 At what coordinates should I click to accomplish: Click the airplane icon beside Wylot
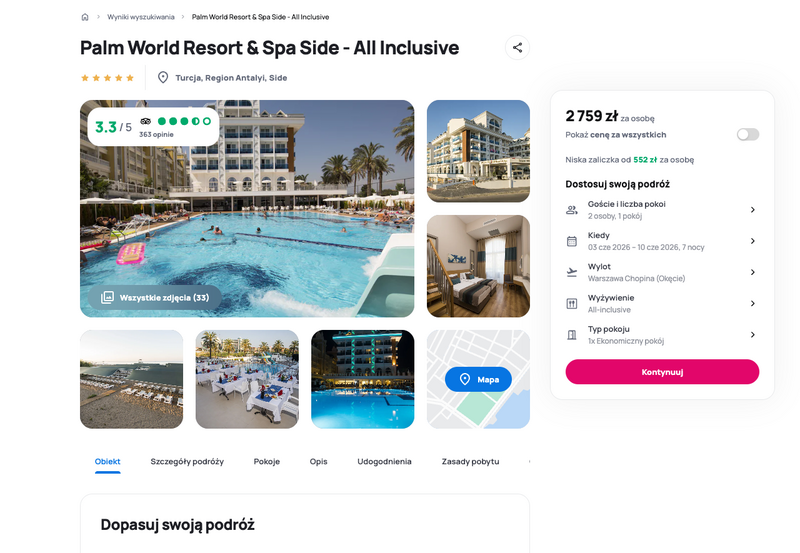(572, 272)
